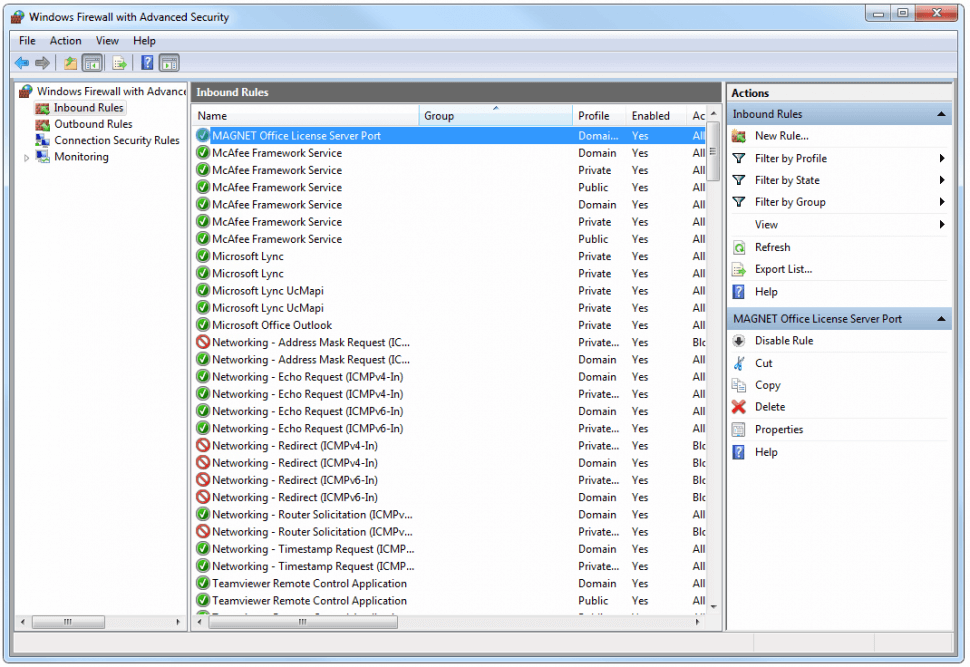
Task: Select the MAGNET Office License Server Port rule
Action: (x=449, y=136)
